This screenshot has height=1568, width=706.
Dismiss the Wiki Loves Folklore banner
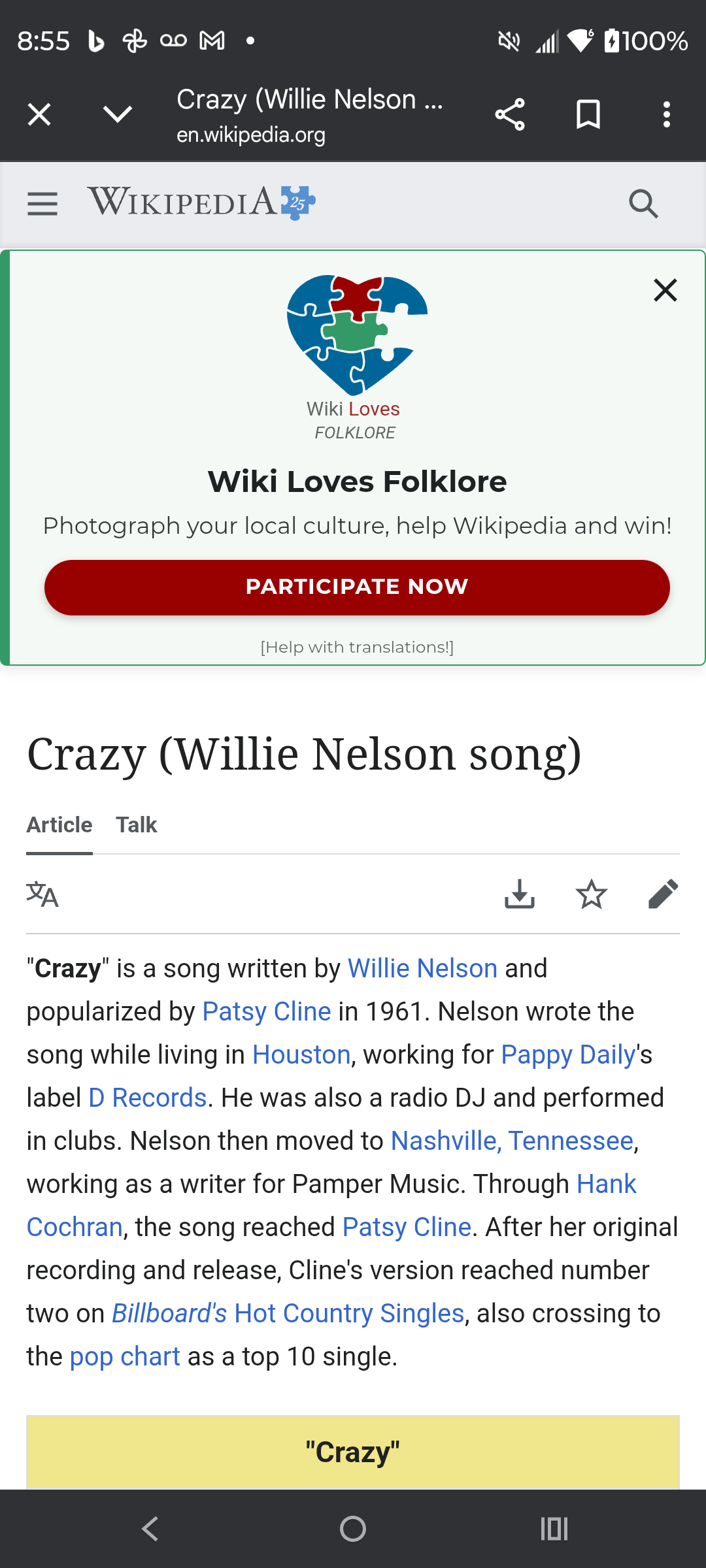(665, 290)
